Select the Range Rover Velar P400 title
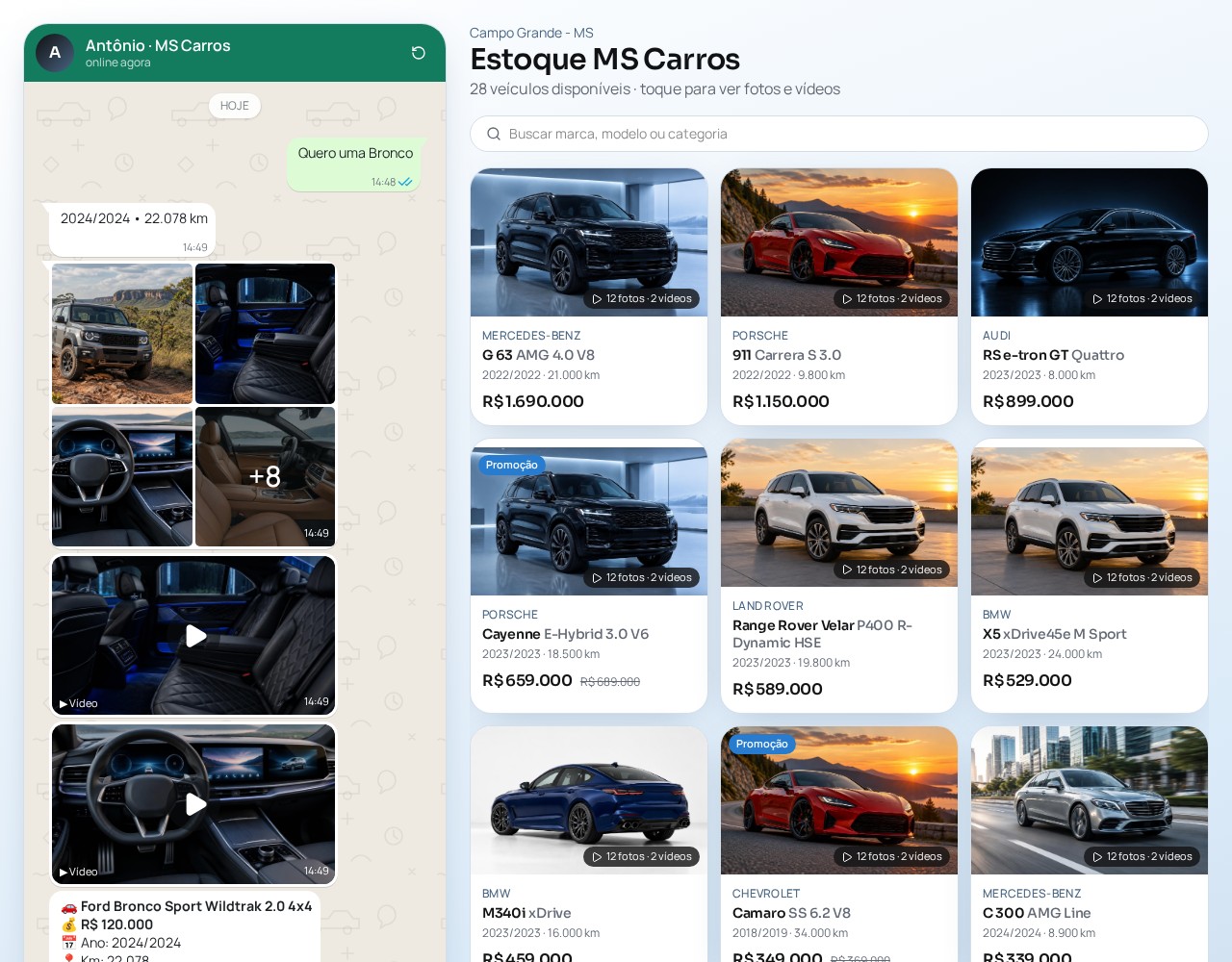The height and width of the screenshot is (962, 1232). coord(822,634)
